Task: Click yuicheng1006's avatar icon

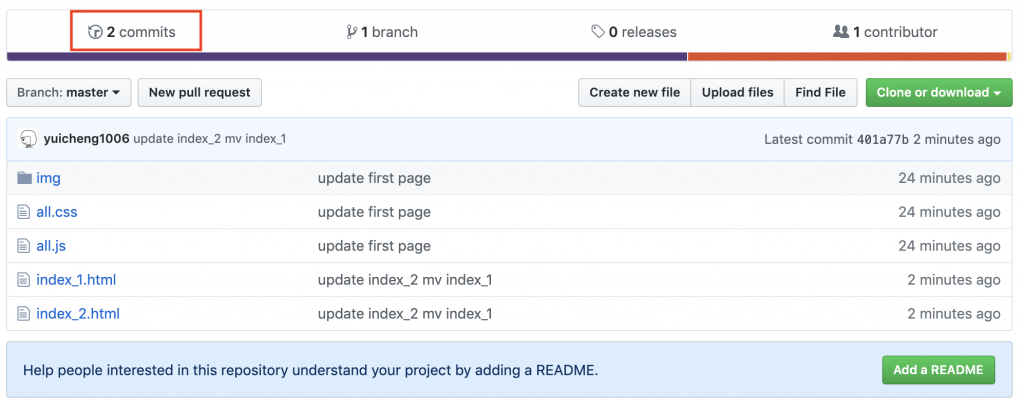Action: pyautogui.click(x=28, y=139)
